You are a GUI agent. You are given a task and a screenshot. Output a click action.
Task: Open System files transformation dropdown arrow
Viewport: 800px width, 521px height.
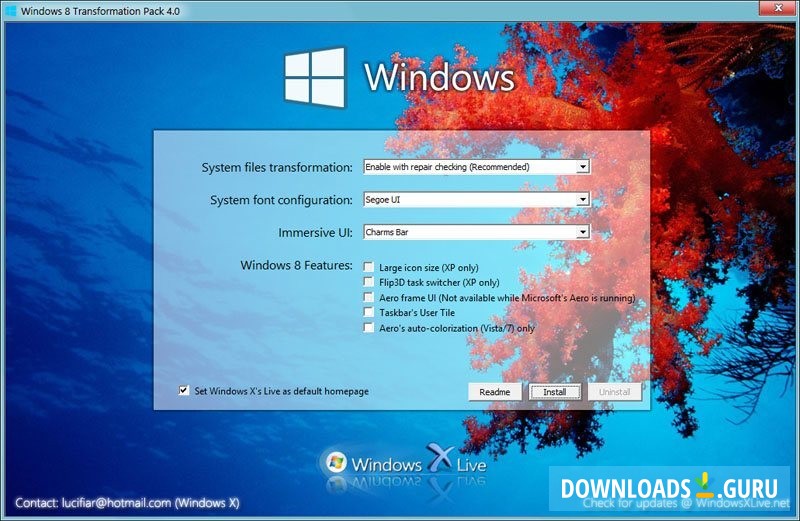pyautogui.click(x=583, y=167)
